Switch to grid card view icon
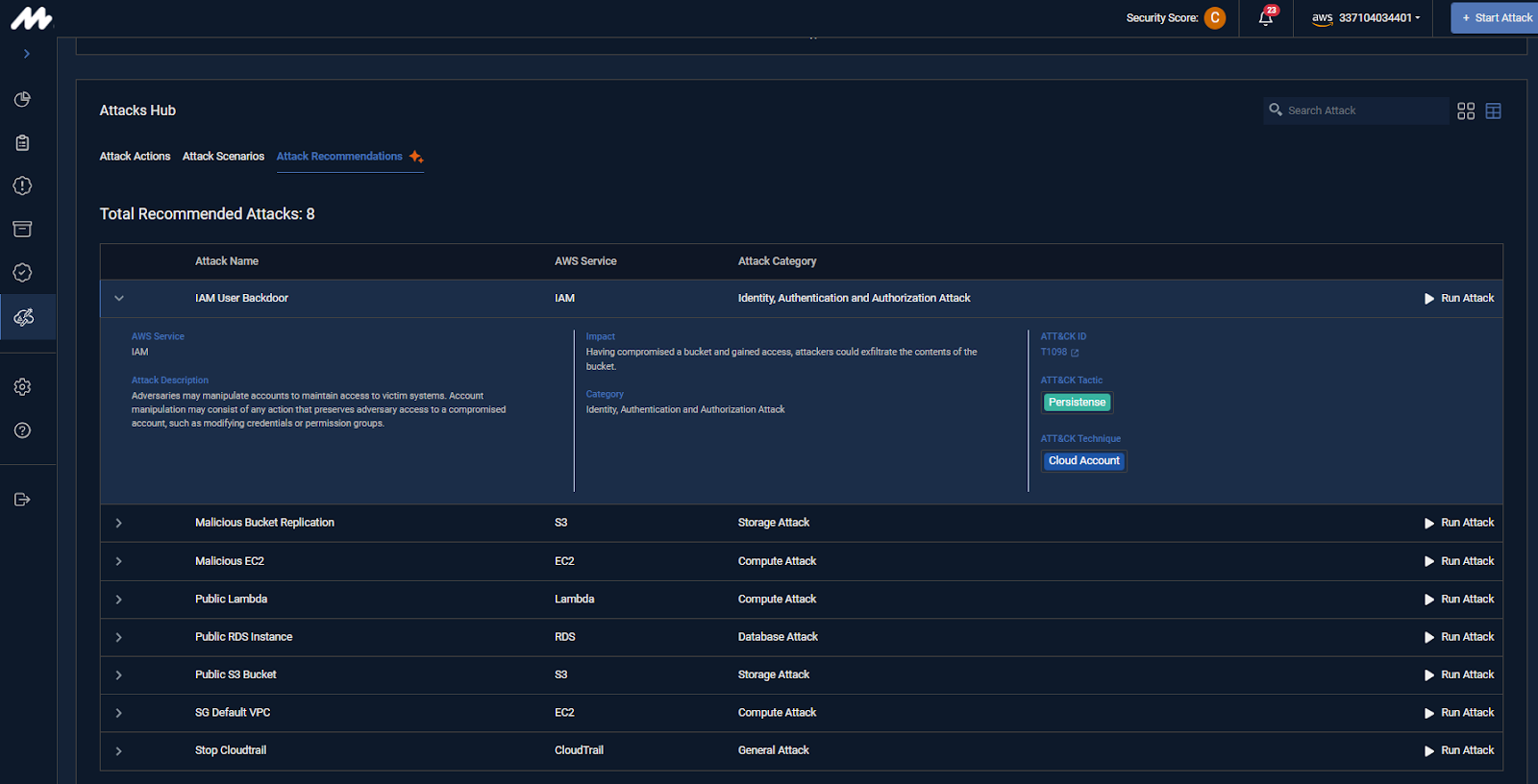This screenshot has width=1538, height=784. (x=1466, y=111)
